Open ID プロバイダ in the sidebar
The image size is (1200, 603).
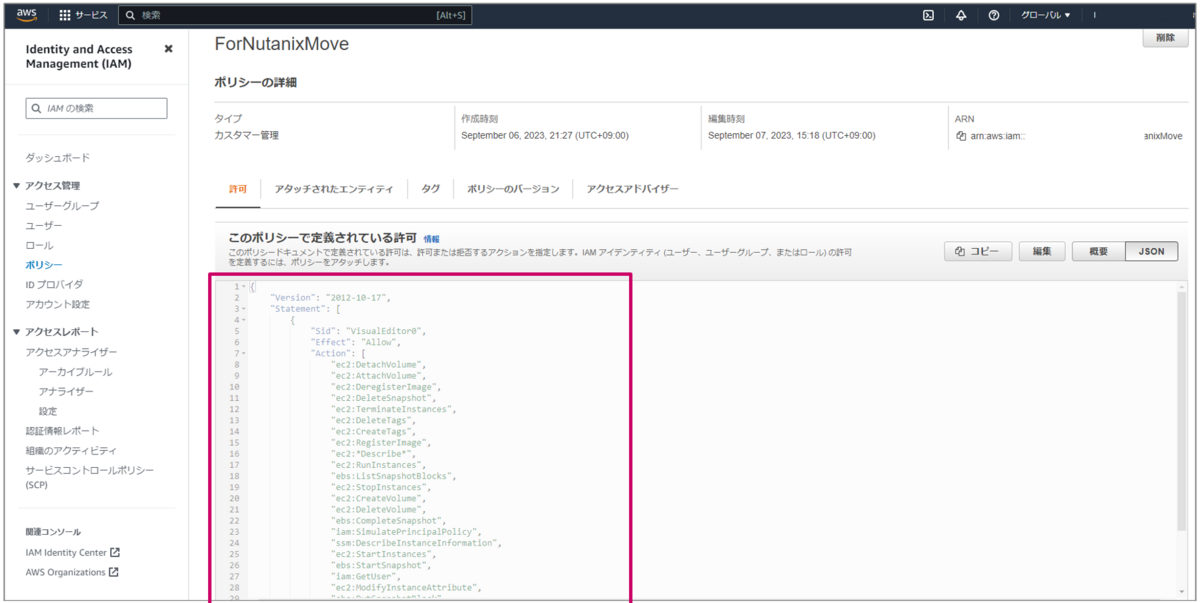[x=55, y=285]
